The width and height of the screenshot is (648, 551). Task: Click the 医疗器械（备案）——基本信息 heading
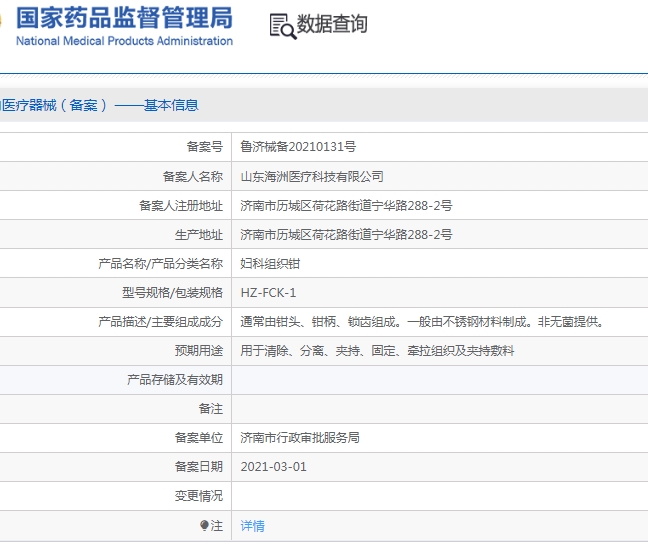tap(99, 105)
